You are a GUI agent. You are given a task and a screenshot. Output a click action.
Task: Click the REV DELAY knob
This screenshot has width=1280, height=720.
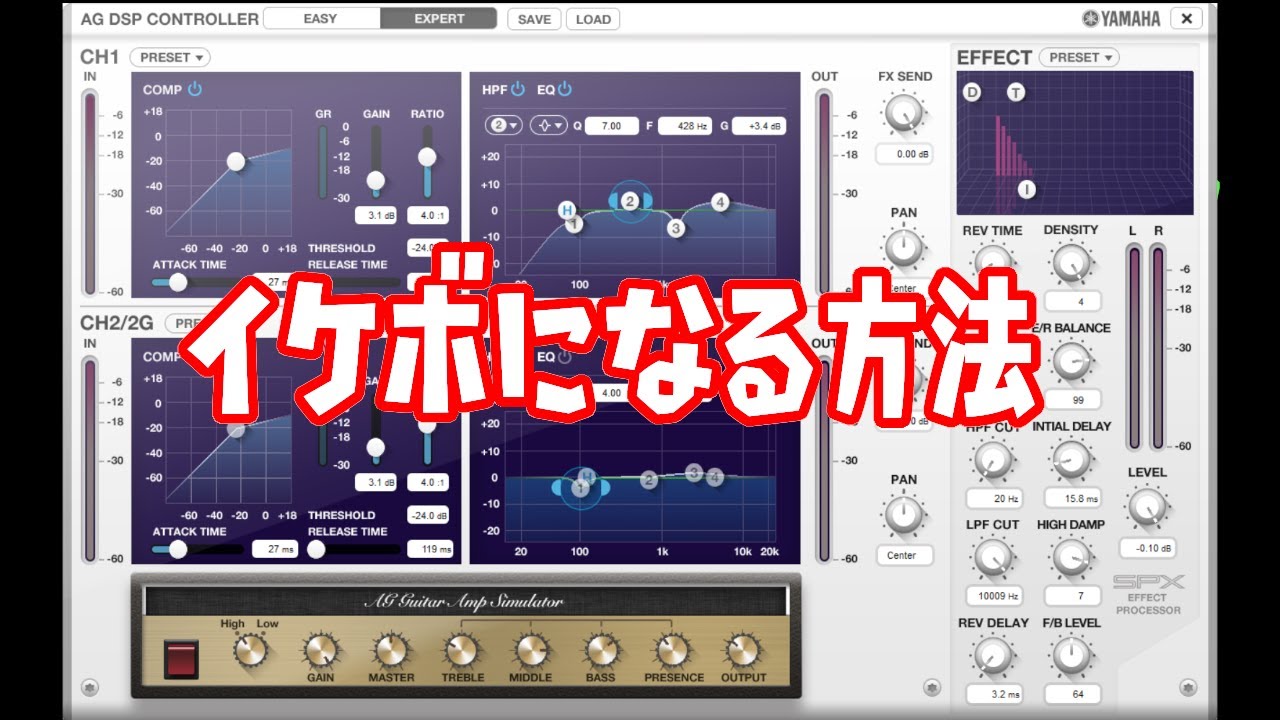(x=992, y=655)
